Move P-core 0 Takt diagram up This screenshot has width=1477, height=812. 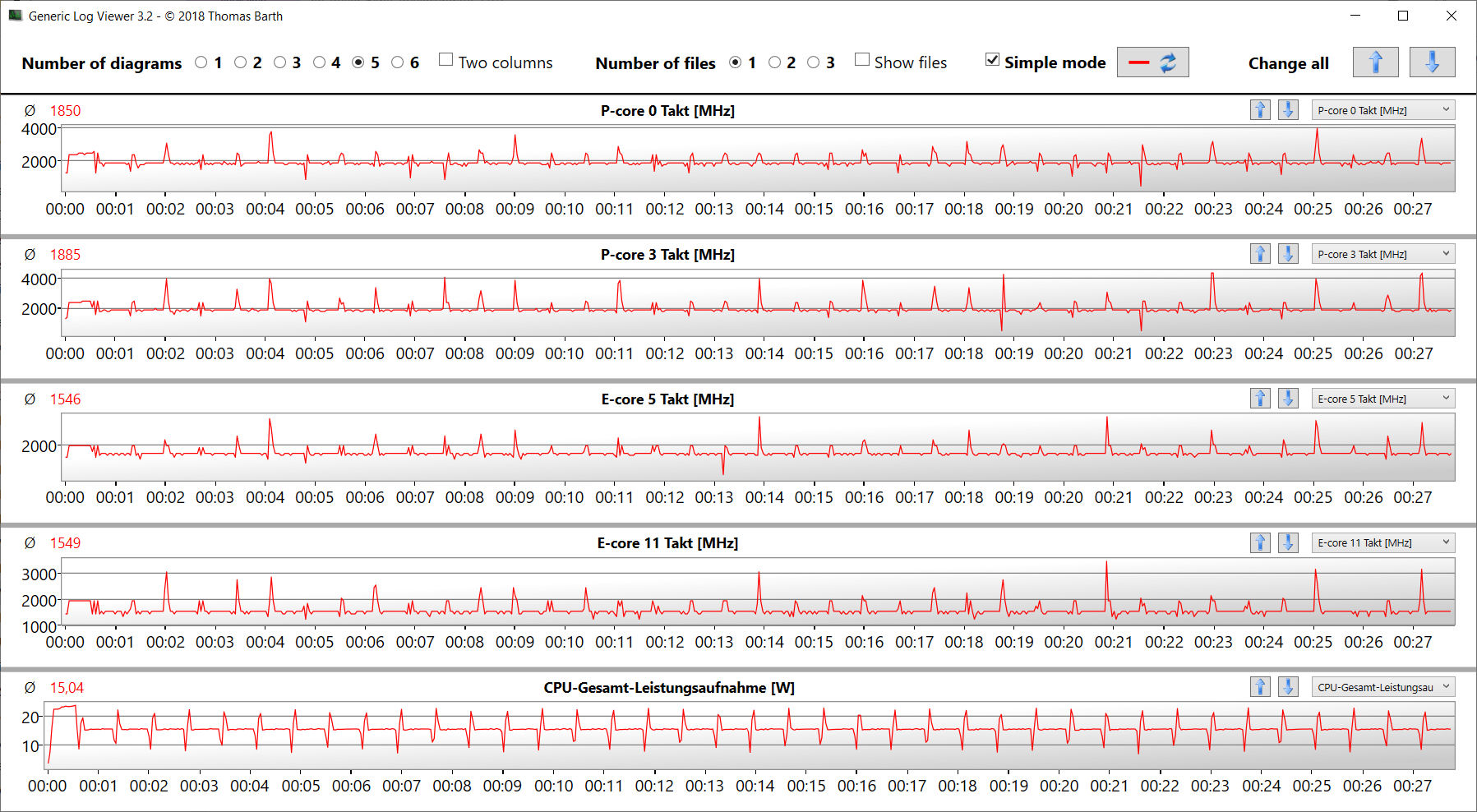1260,110
